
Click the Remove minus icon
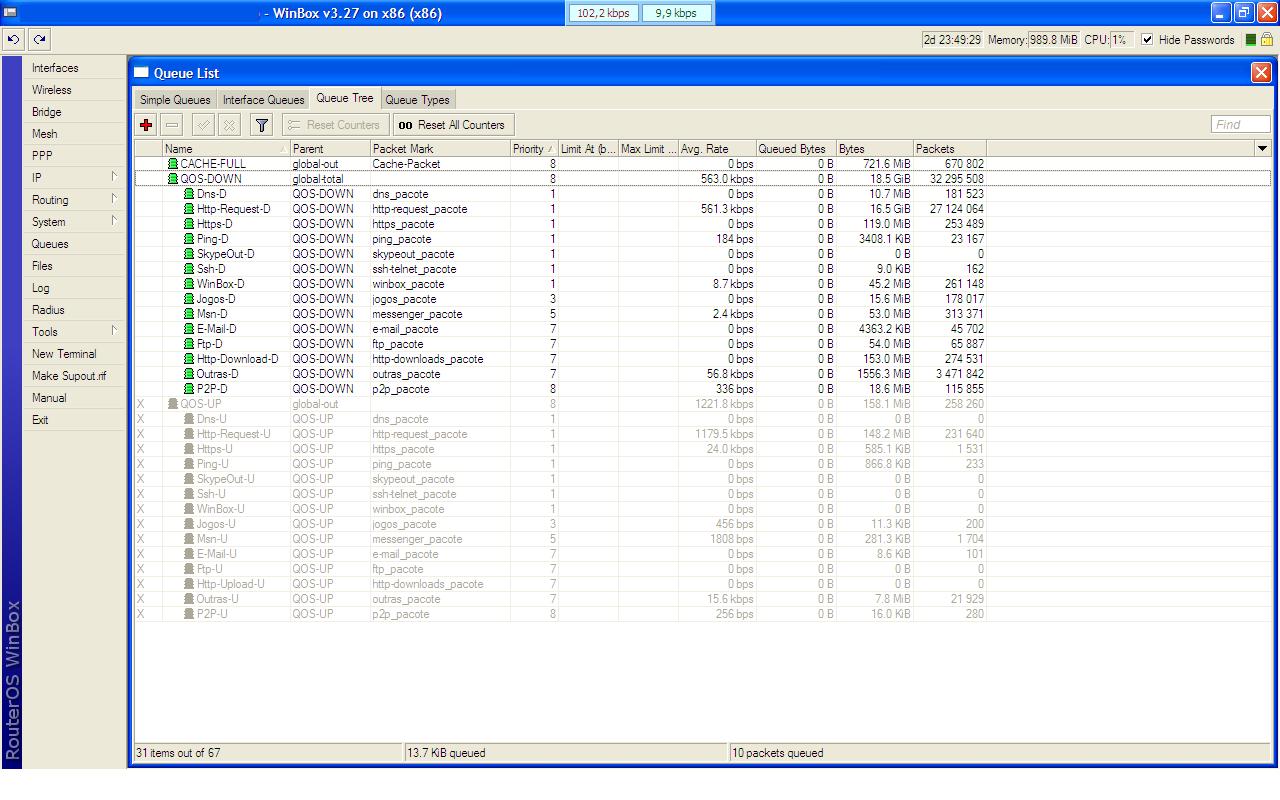point(172,125)
